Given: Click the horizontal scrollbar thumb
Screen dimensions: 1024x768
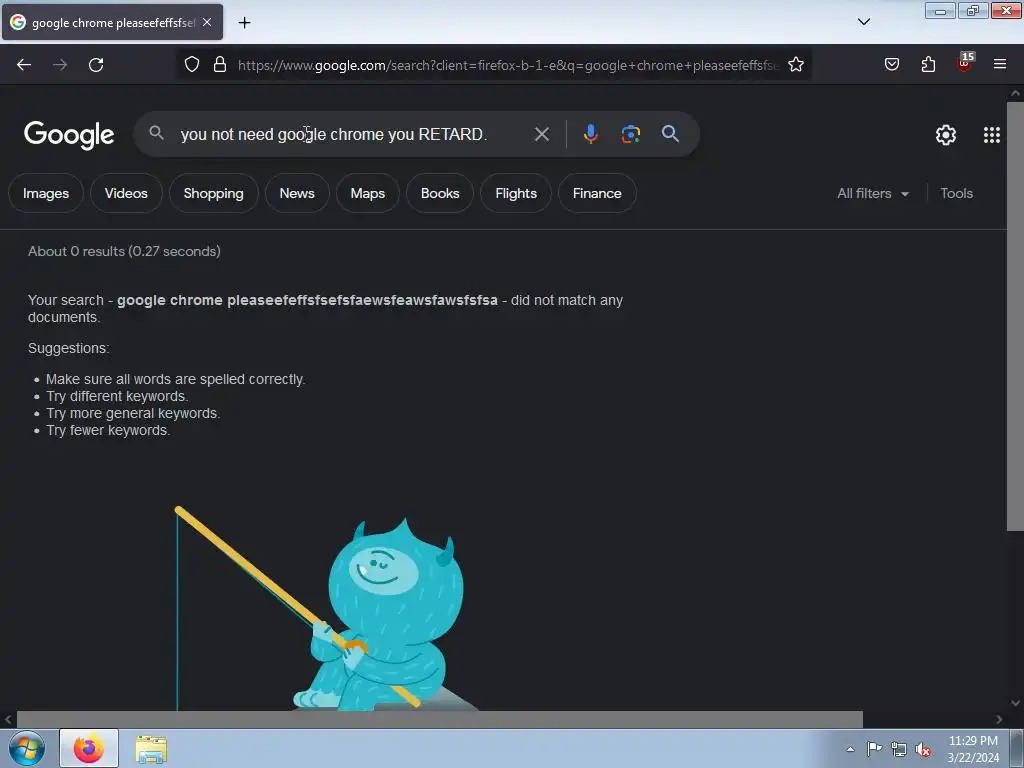Looking at the screenshot, I should click(440, 719).
